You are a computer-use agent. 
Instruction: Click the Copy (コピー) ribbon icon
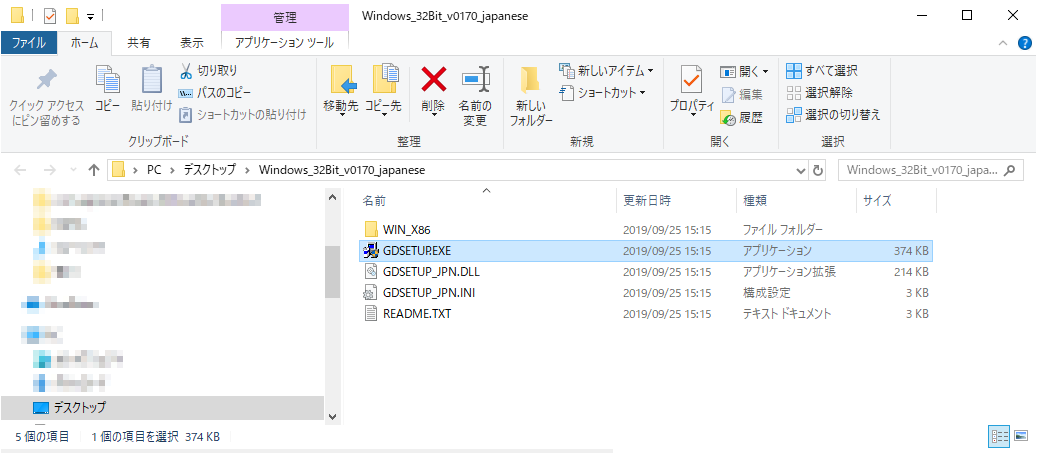[x=108, y=88]
